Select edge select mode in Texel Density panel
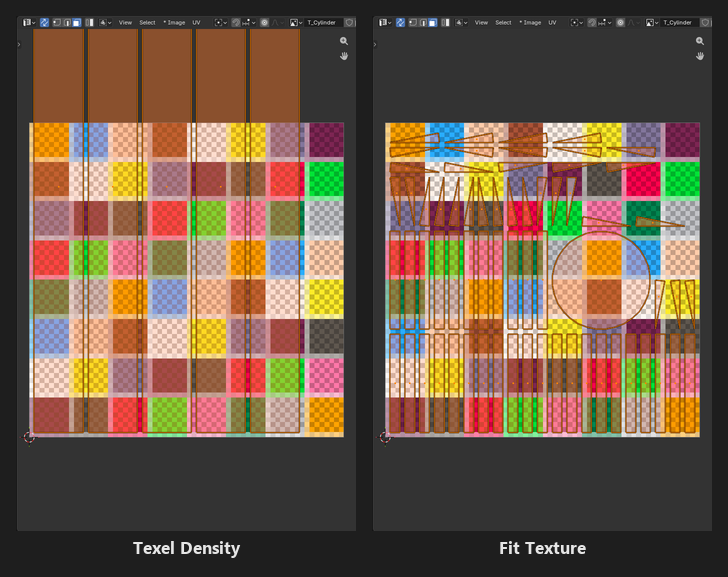Image resolution: width=728 pixels, height=577 pixels. [67, 22]
